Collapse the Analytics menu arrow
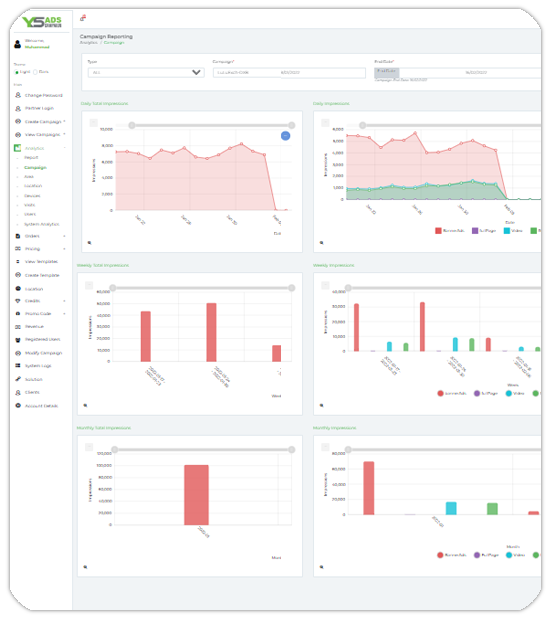The height and width of the screenshot is (619, 553). pos(64,148)
